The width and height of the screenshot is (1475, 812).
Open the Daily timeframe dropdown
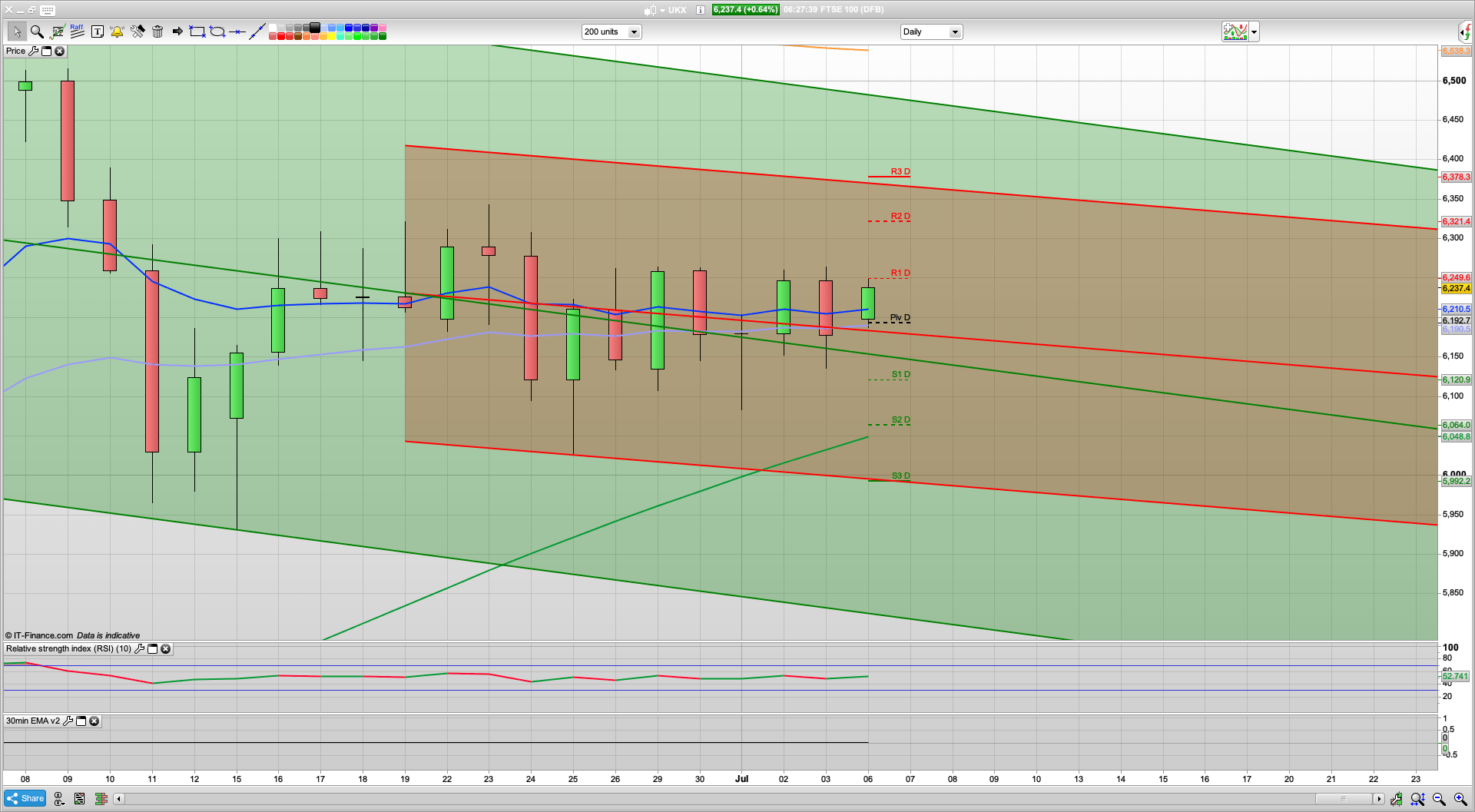931,31
